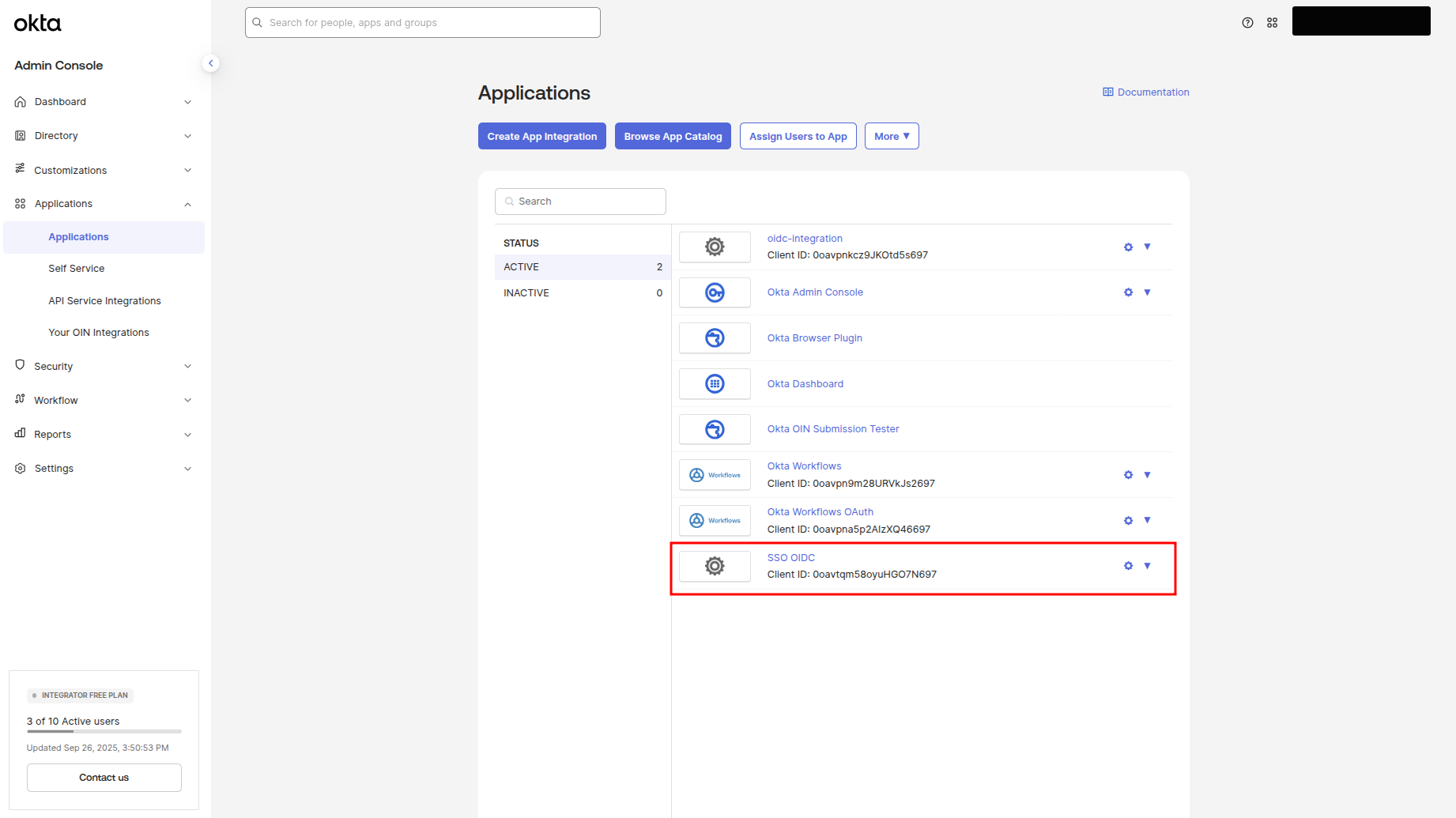Select Applications submenu item in sidebar

(104, 237)
